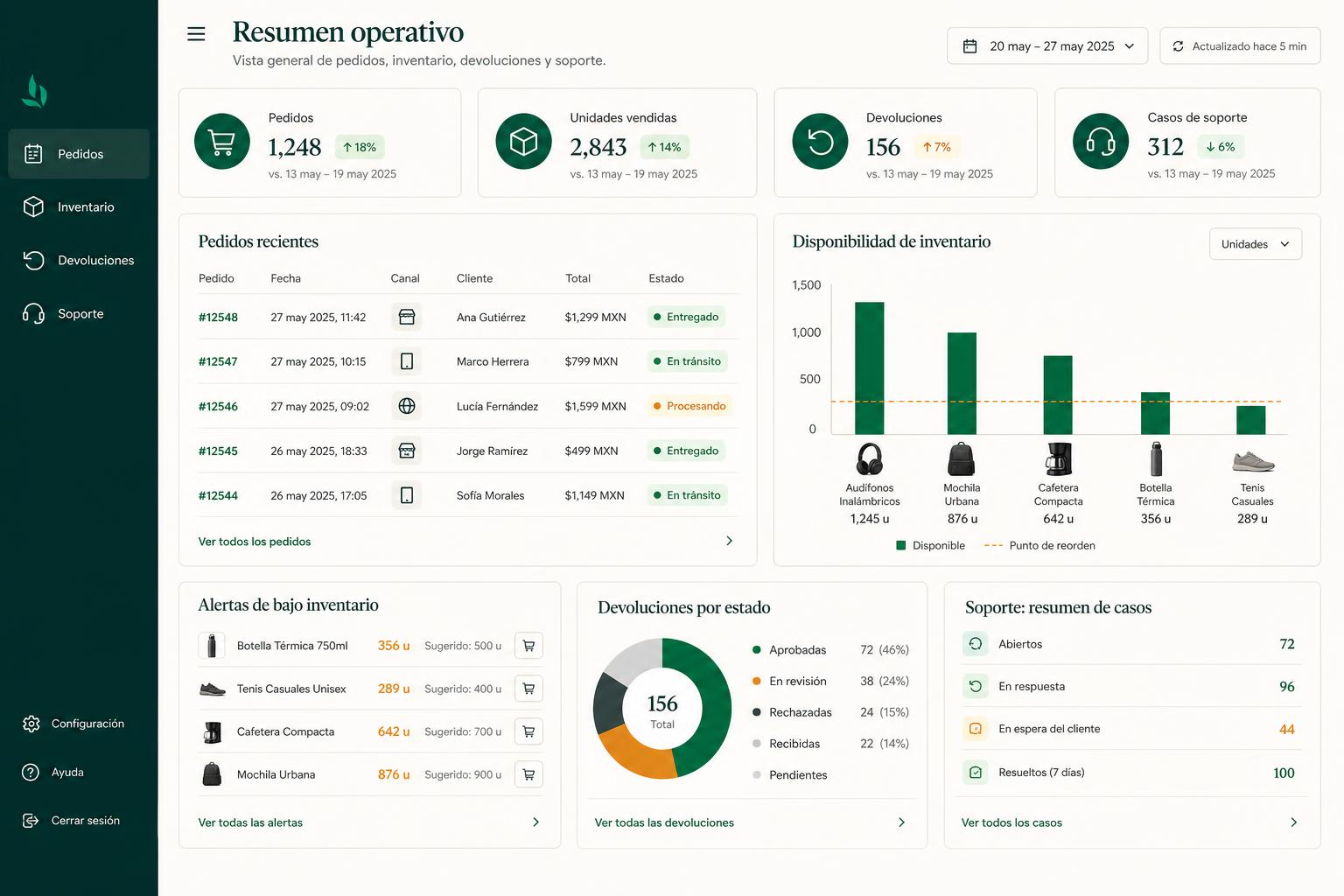Viewport: 1344px width, 896px height.
Task: Open the Ver todas las devoluciones link
Action: (x=664, y=822)
